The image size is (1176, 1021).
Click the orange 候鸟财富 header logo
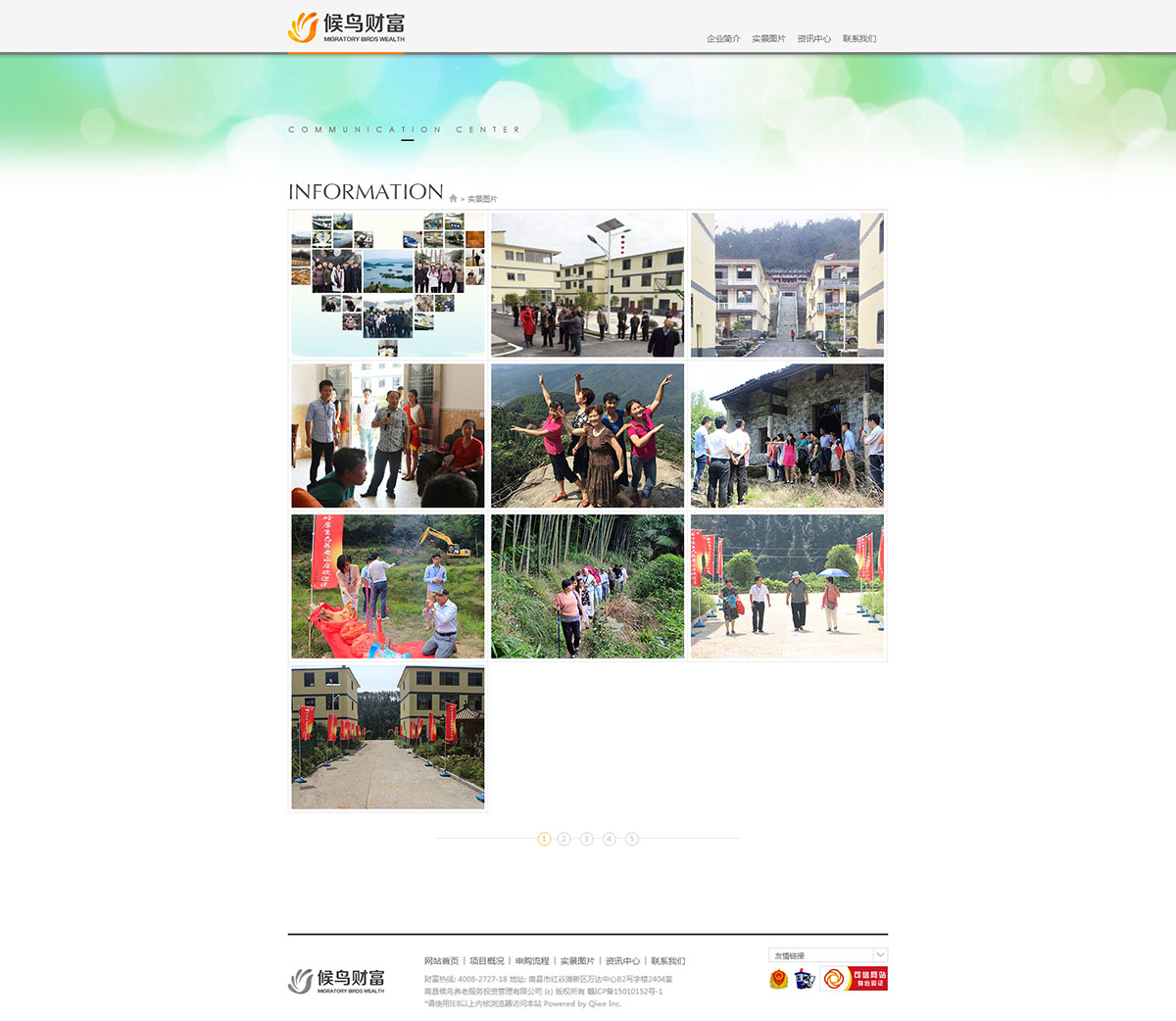tap(346, 27)
